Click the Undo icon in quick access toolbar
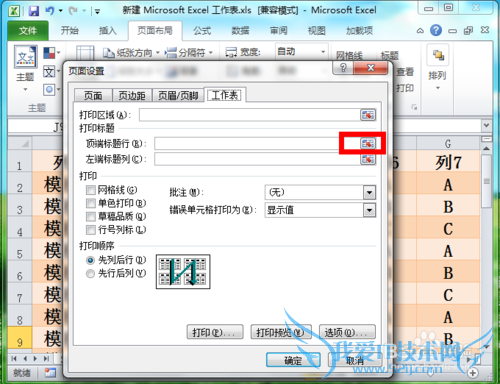The width and height of the screenshot is (500, 384). (x=50, y=11)
